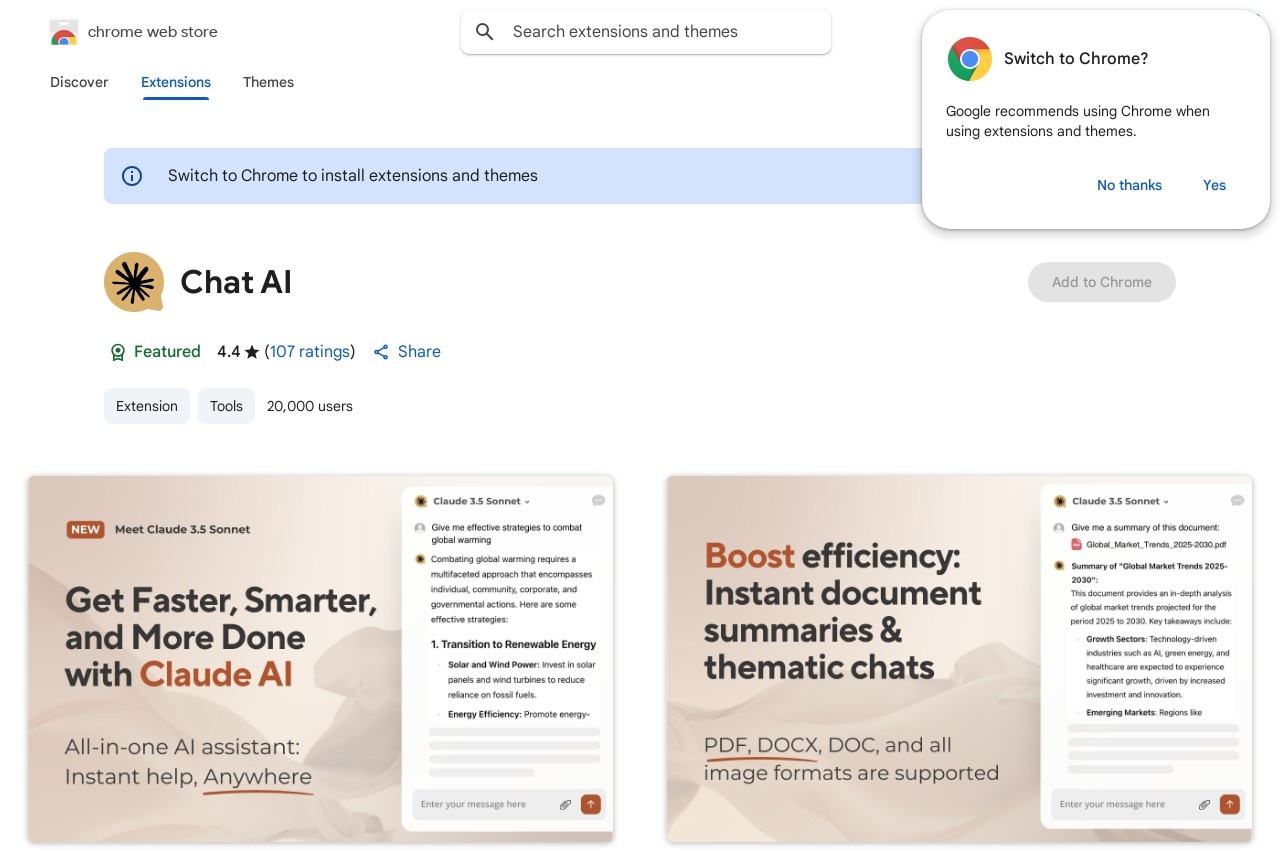This screenshot has width=1280, height=853.
Task: Click the Tools category chip
Action: pos(226,406)
